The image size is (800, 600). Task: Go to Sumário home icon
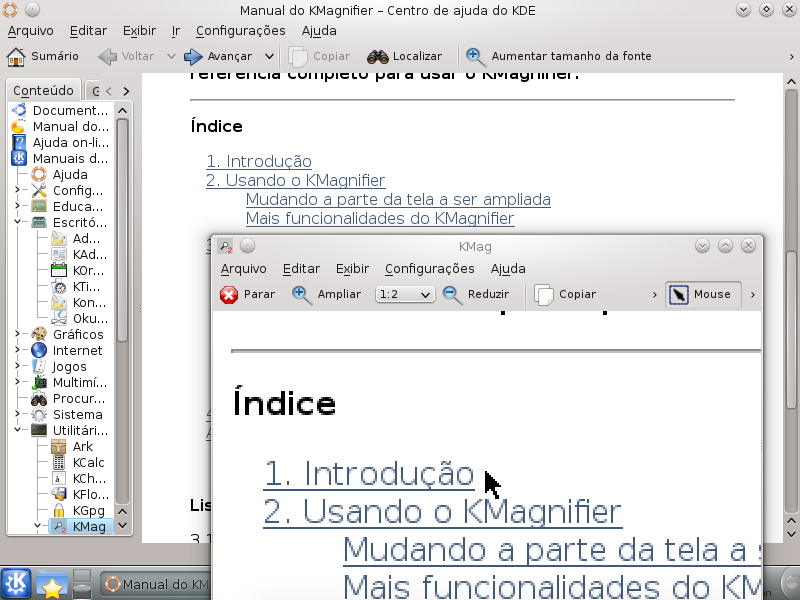click(x=17, y=57)
